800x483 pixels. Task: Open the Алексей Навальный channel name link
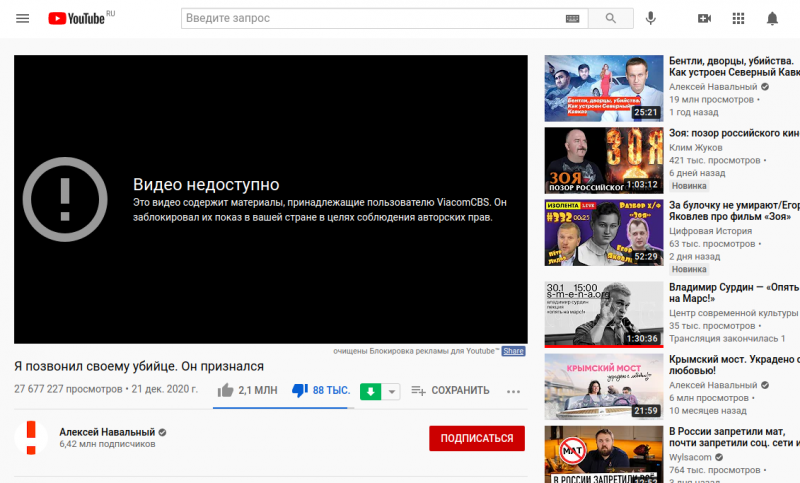[x=105, y=431]
